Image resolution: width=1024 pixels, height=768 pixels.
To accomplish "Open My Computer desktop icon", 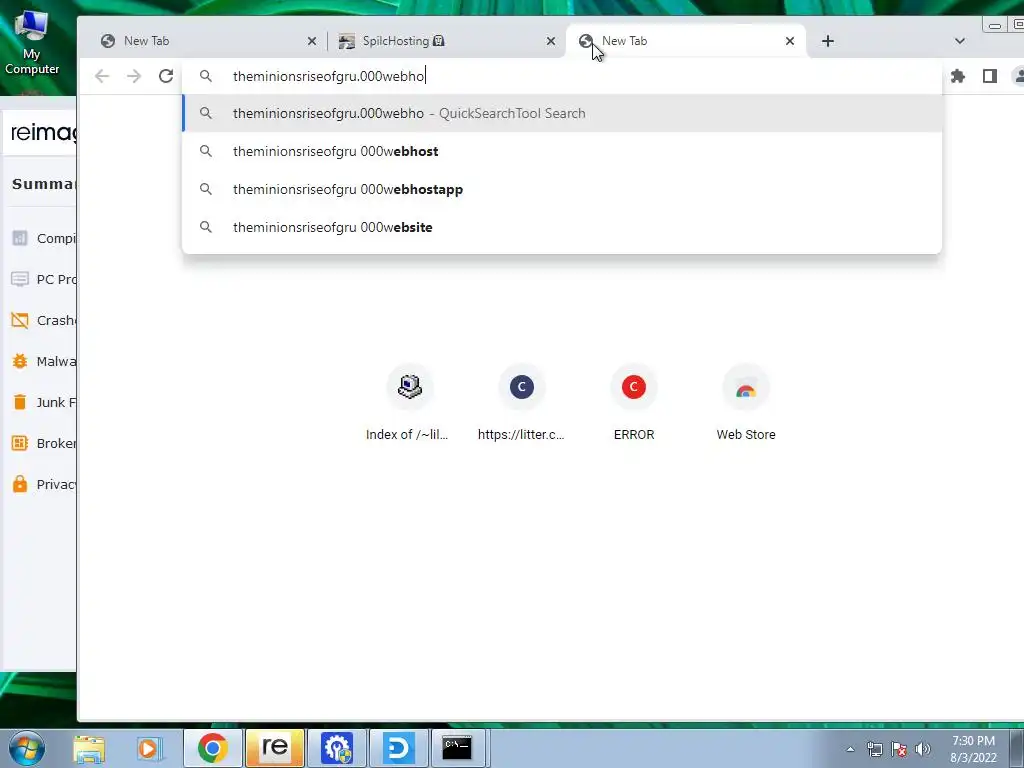I will click(x=31, y=42).
